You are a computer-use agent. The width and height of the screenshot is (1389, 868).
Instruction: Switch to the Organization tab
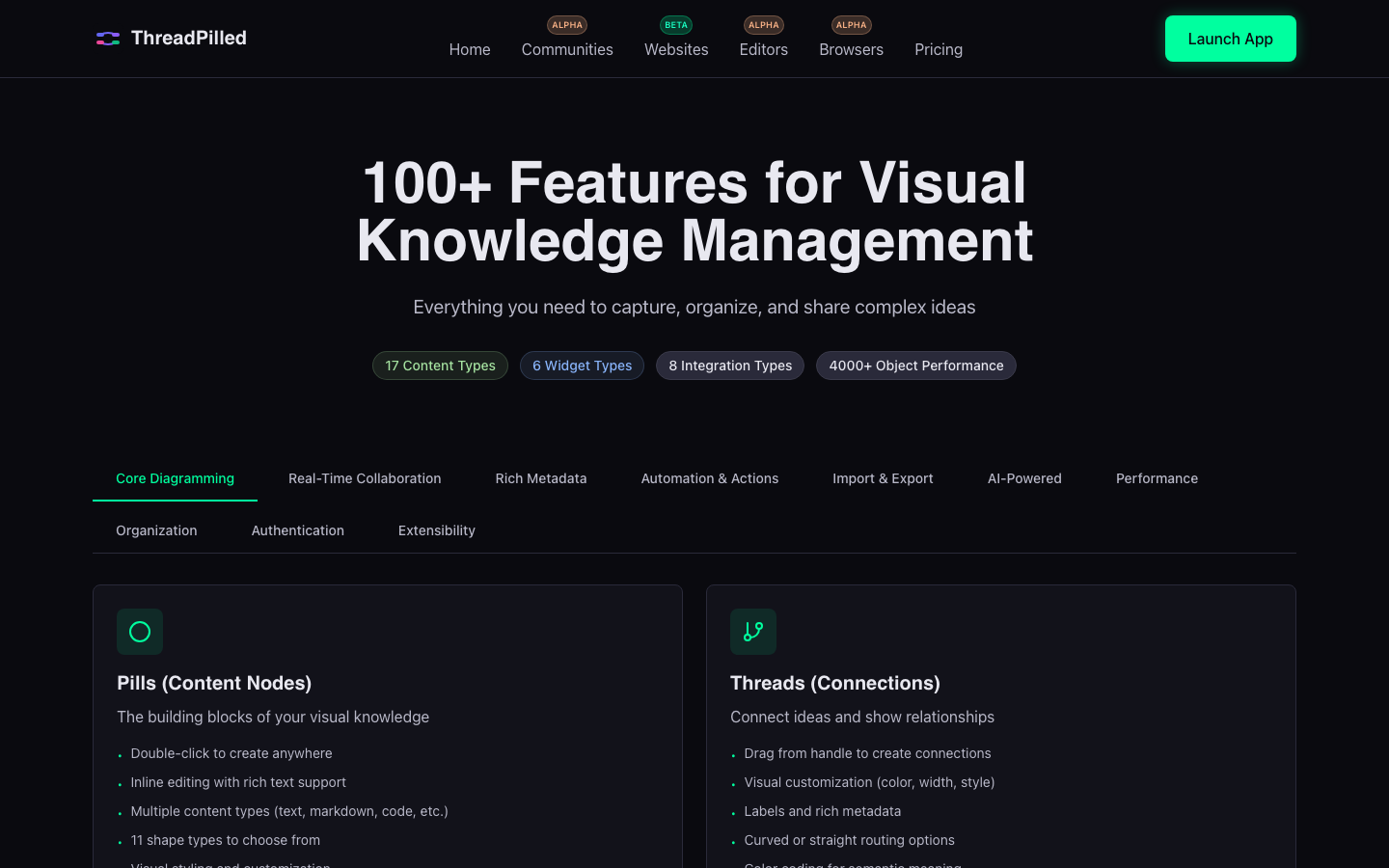[x=156, y=530]
